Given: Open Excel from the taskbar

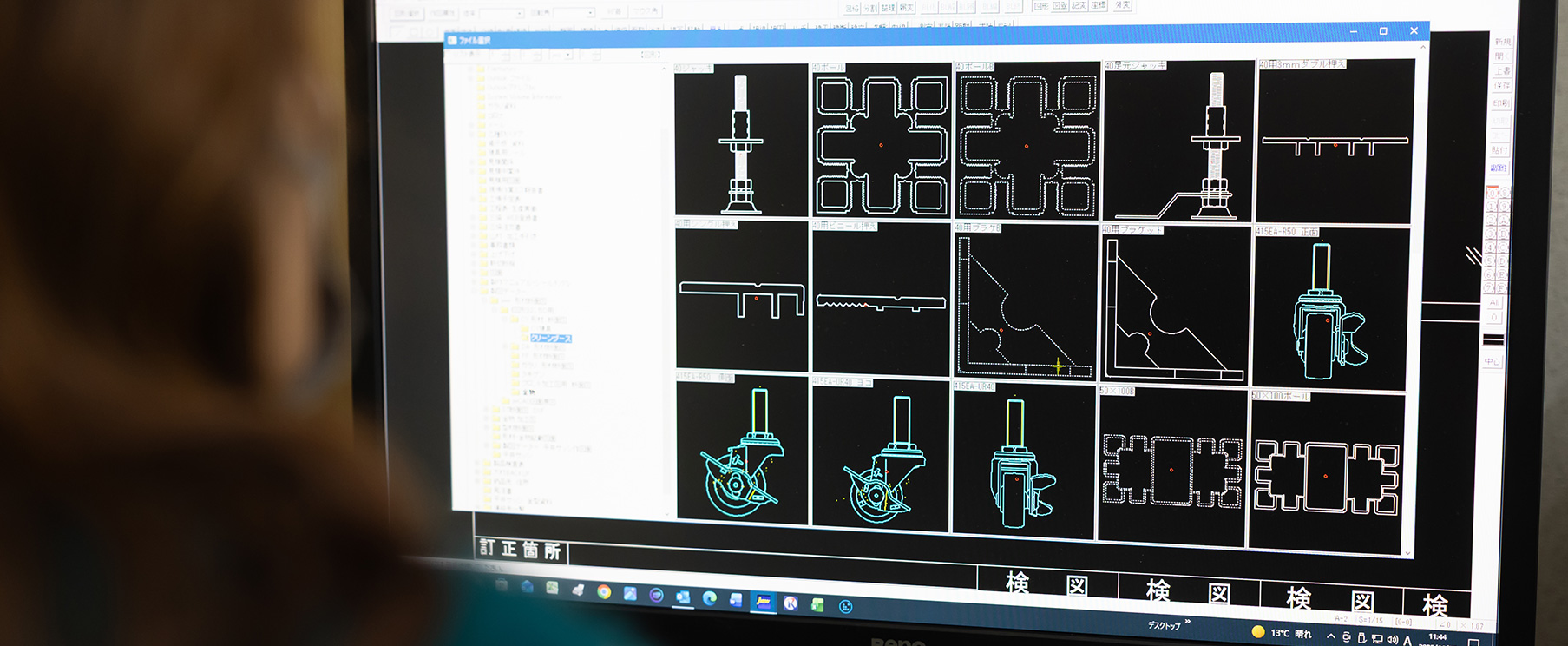Looking at the screenshot, I should [817, 604].
